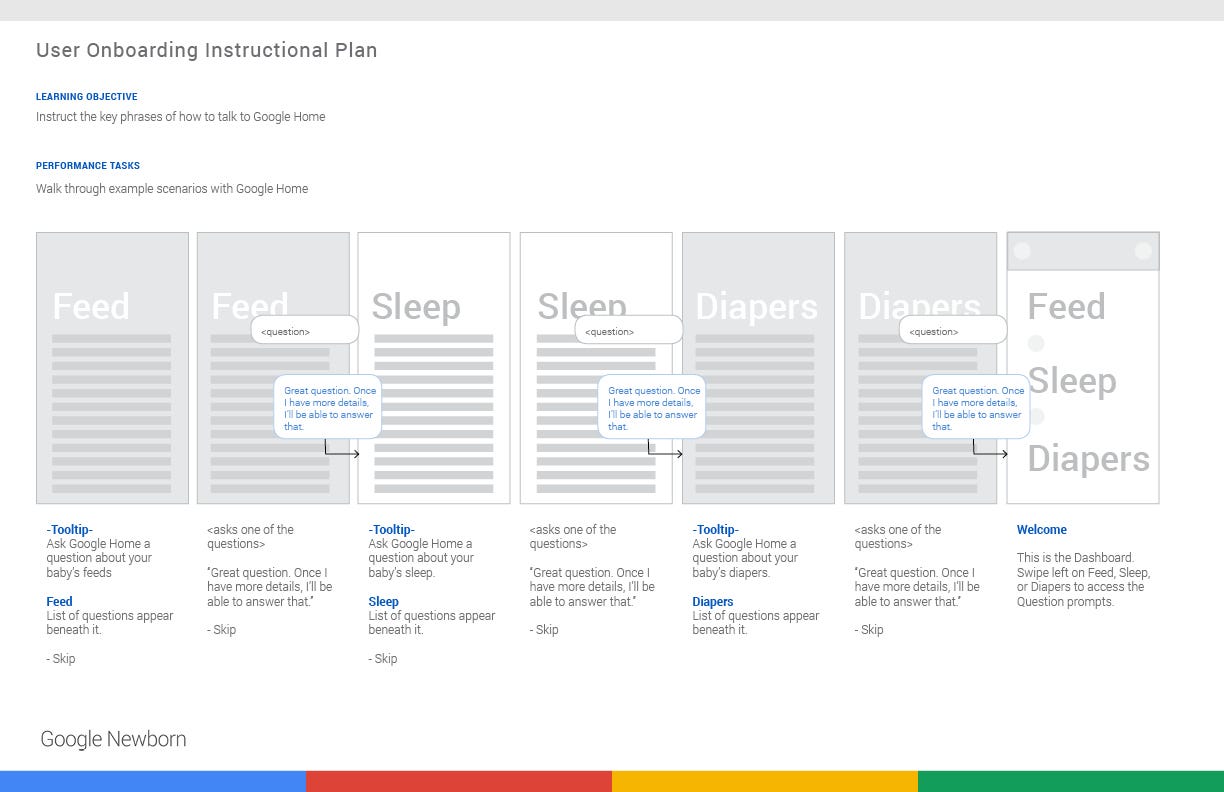Select the Diapers wireframe without a question bubble
Image resolution: width=1224 pixels, height=792 pixels.
coord(758,368)
